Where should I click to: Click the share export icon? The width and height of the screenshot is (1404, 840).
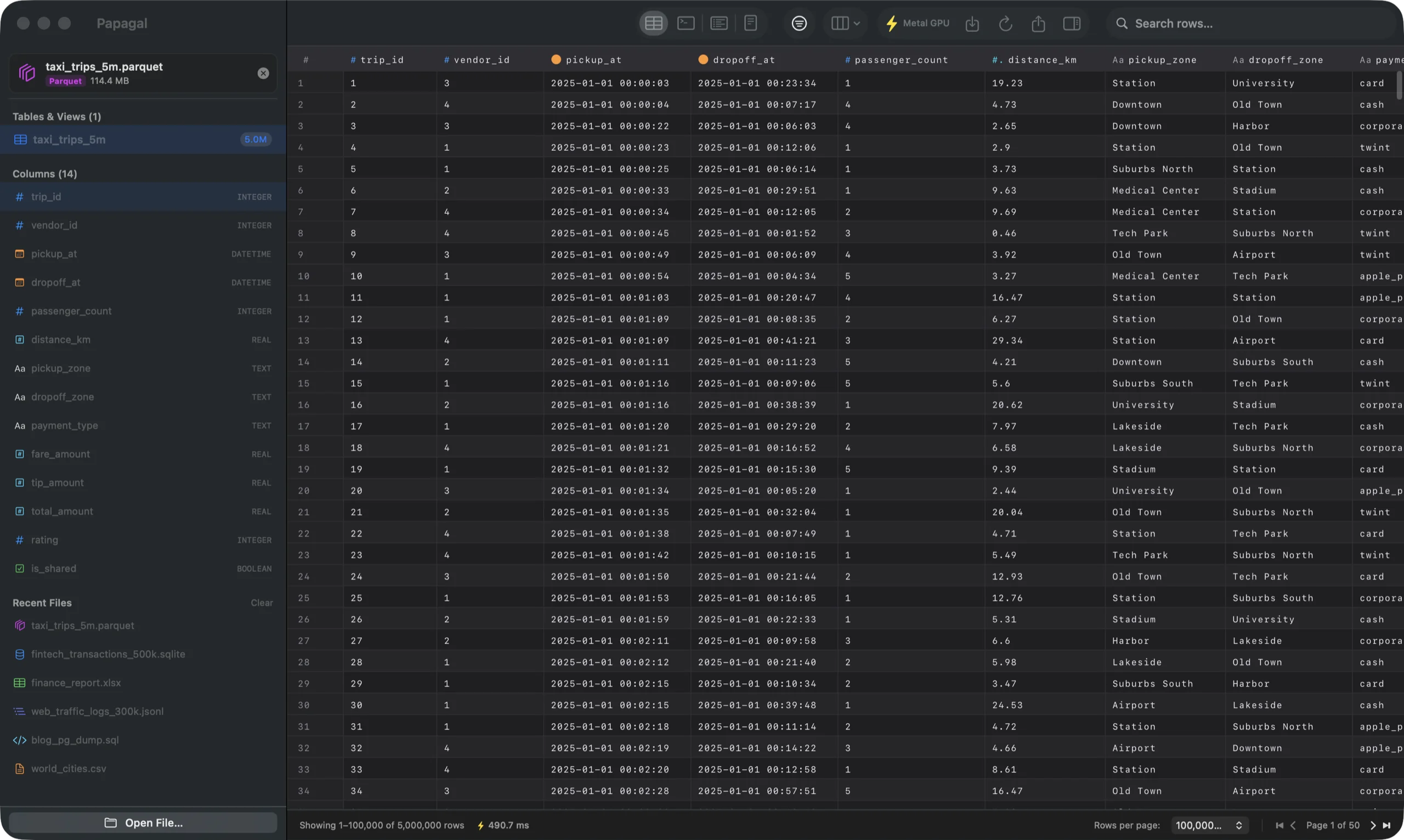coord(1038,23)
